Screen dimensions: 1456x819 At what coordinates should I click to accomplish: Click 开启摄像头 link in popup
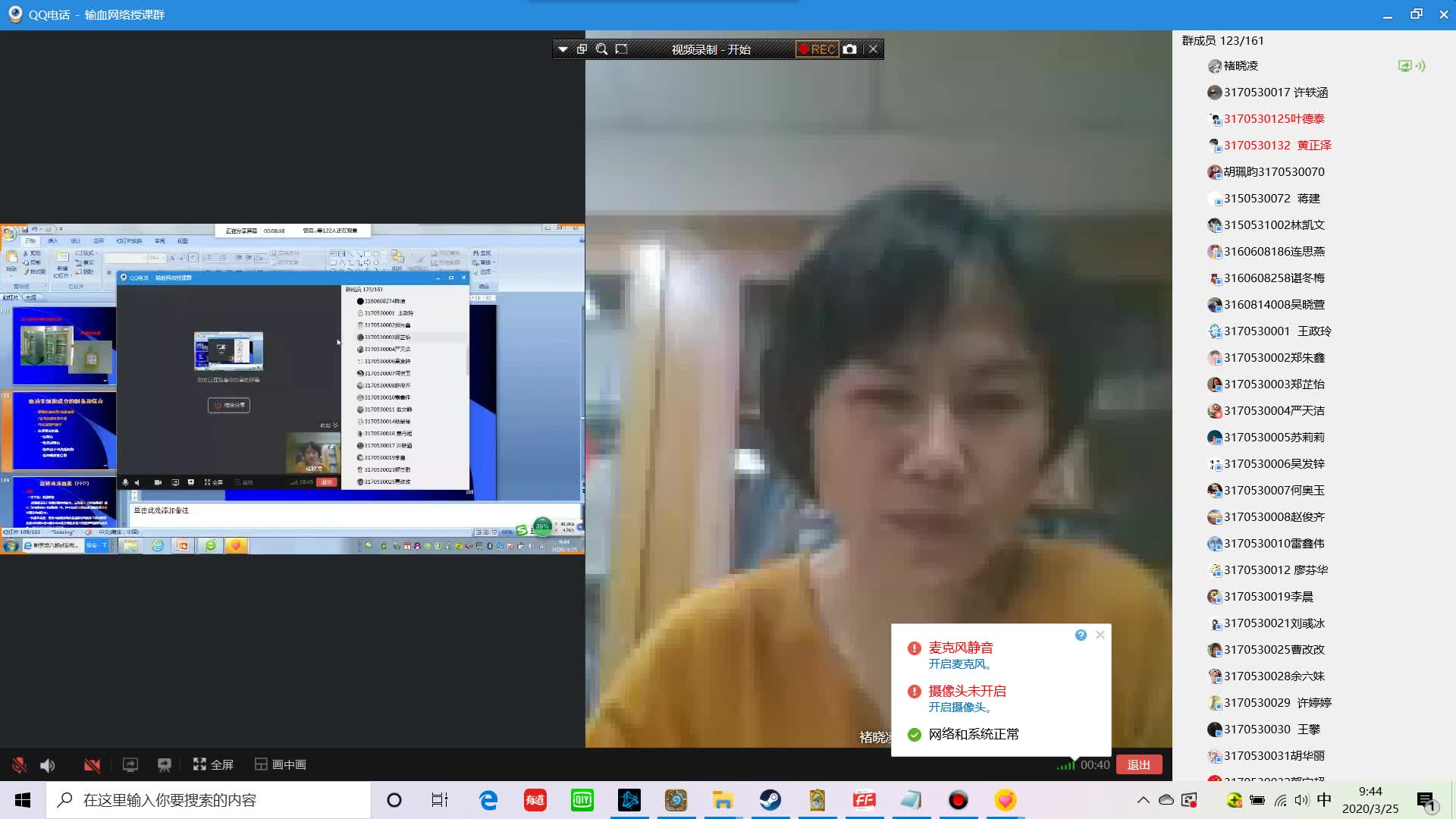coord(960,708)
